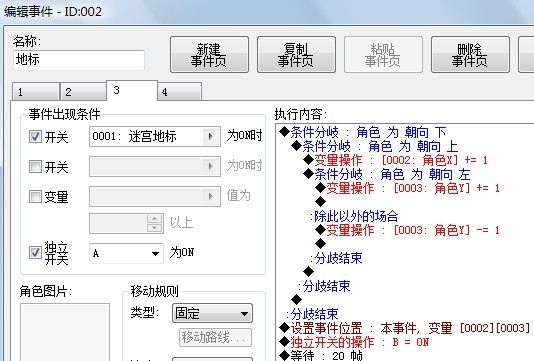Select the 条件分歧：角色 为 朝向 下 command
This screenshot has width=534, height=361.
click(x=362, y=132)
